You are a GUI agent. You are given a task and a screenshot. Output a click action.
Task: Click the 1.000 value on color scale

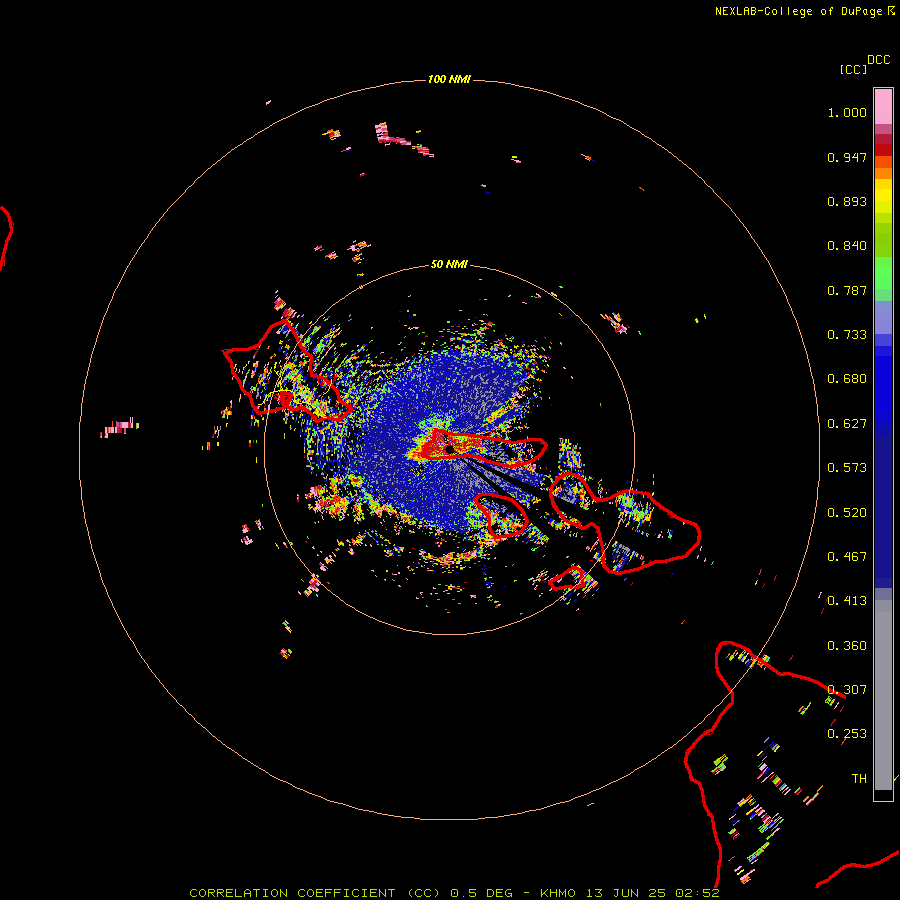(x=847, y=112)
